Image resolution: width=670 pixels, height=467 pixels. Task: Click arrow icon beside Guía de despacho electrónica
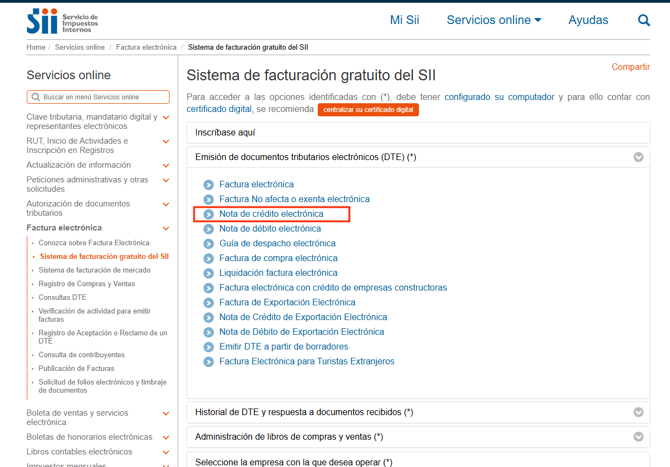click(209, 244)
